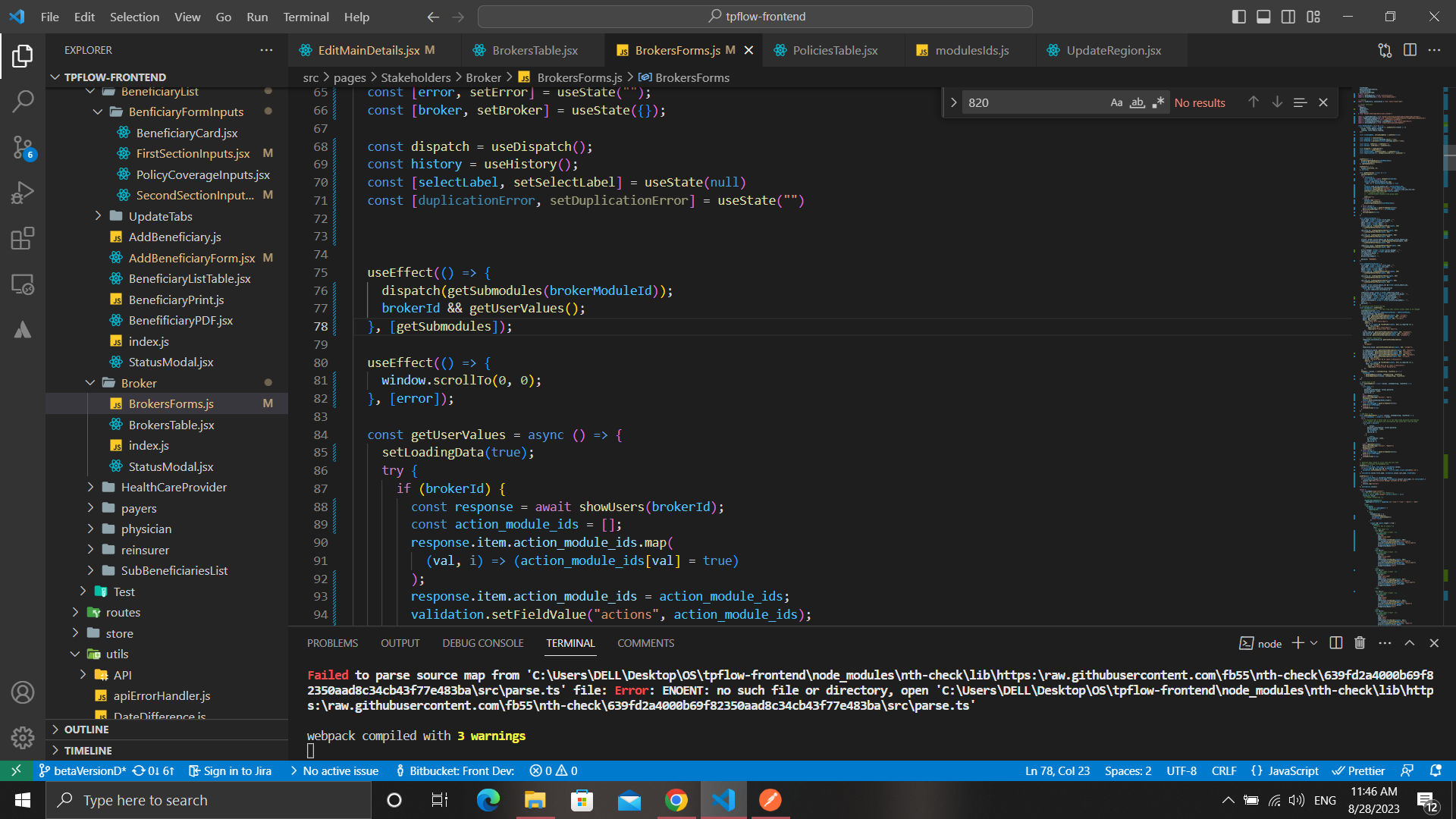Viewport: 1456px width, 819px height.
Task: Toggle Match Whole Word in find widget
Action: [x=1137, y=102]
